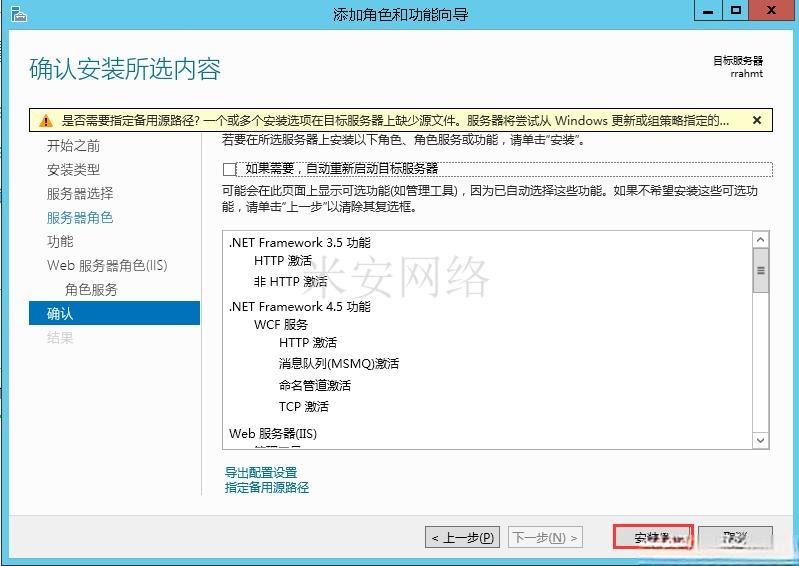This screenshot has width=799, height=566.
Task: Select .NET Framework 3.5 功能 in list
Action: 300,242
